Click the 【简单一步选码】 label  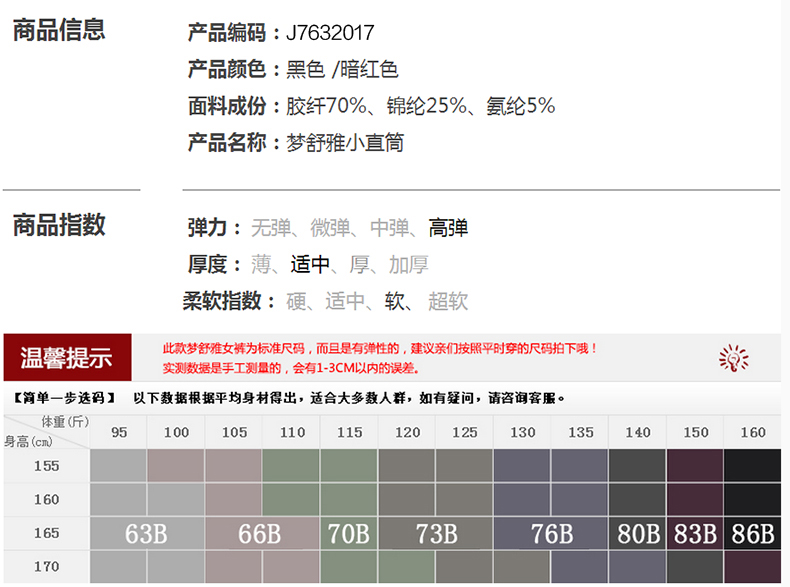pyautogui.click(x=64, y=398)
